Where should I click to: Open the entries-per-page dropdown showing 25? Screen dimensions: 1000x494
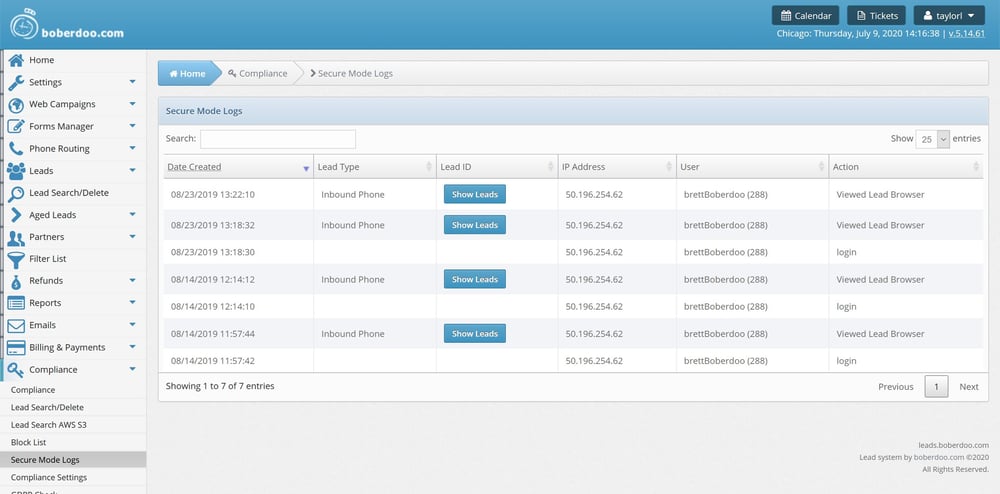(x=932, y=139)
